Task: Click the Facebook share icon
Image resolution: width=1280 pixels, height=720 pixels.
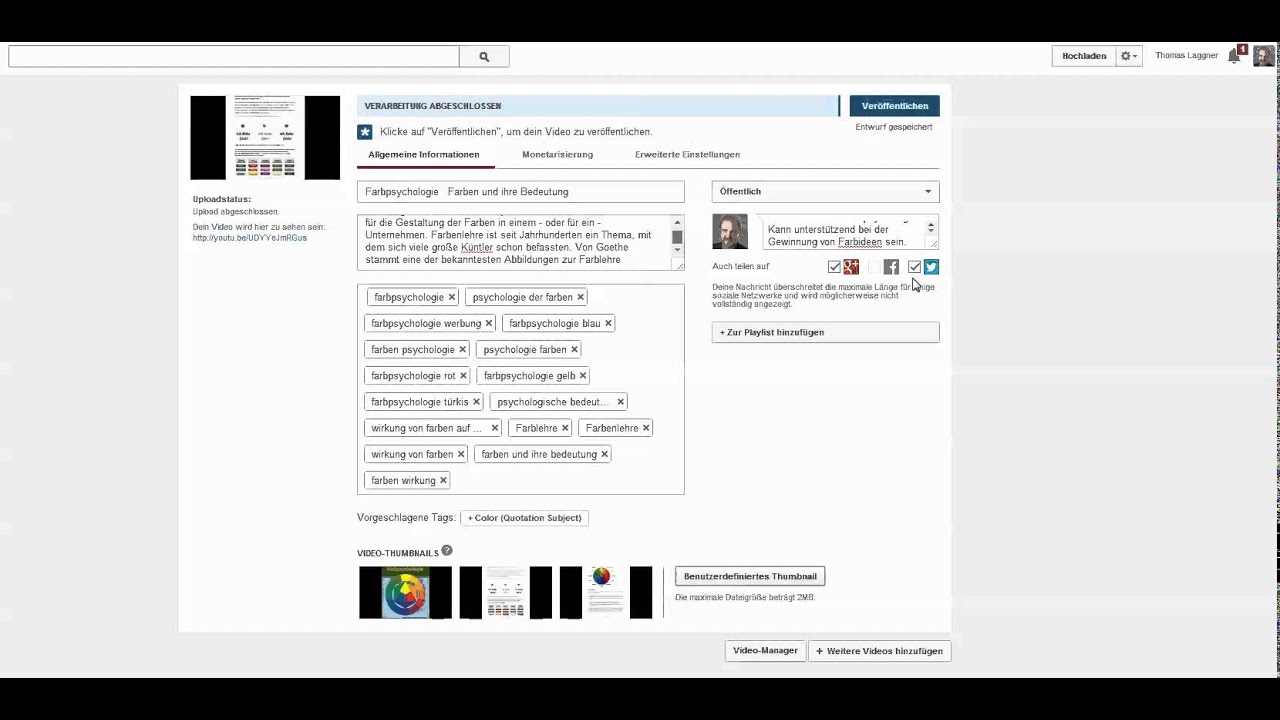Action: 891,267
